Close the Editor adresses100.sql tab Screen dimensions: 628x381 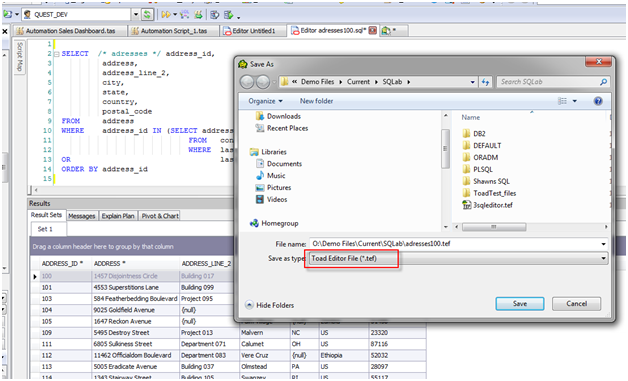(372, 30)
